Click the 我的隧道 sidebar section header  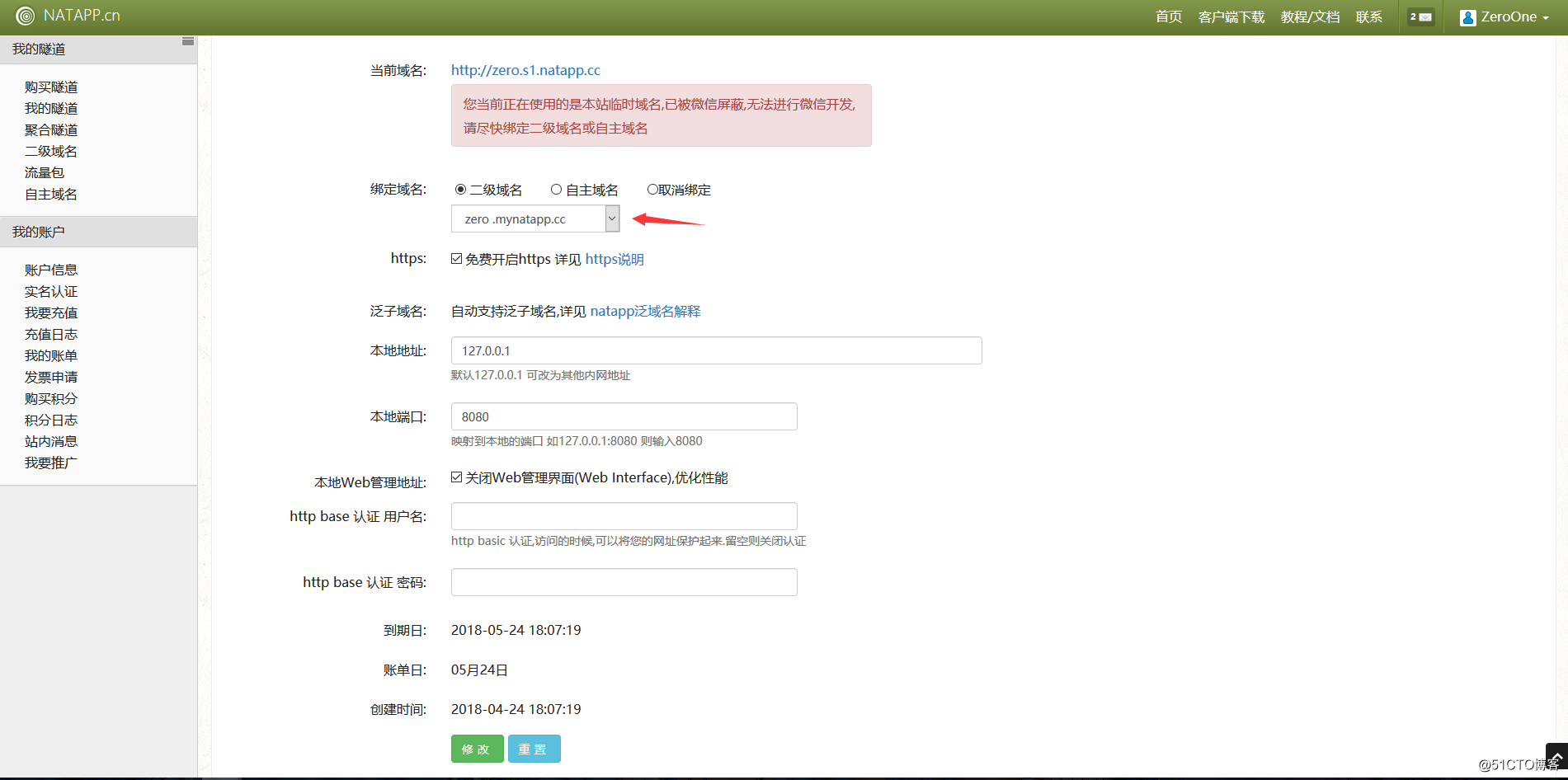[x=98, y=49]
